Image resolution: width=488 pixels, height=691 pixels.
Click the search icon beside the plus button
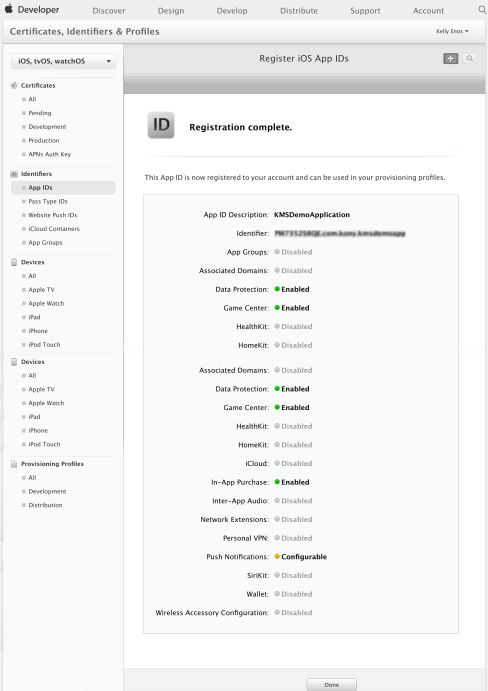tap(469, 59)
